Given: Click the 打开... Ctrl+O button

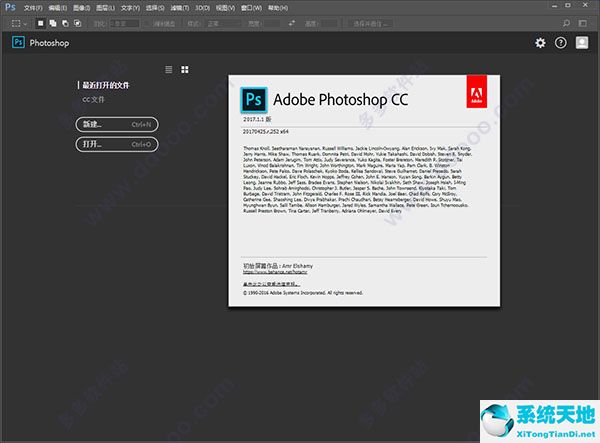Looking at the screenshot, I should [117, 144].
